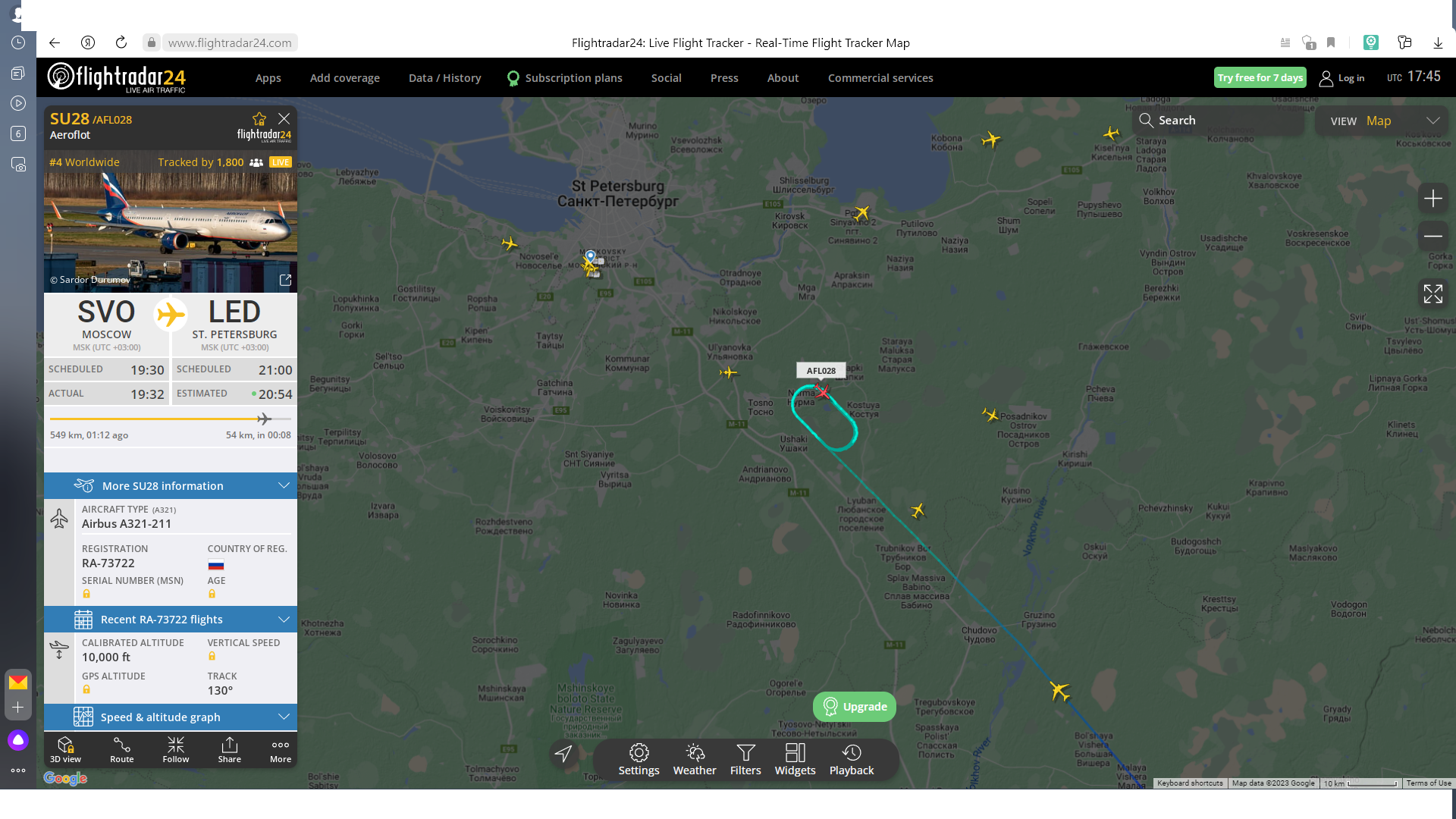Bookmark this page

tap(1331, 43)
